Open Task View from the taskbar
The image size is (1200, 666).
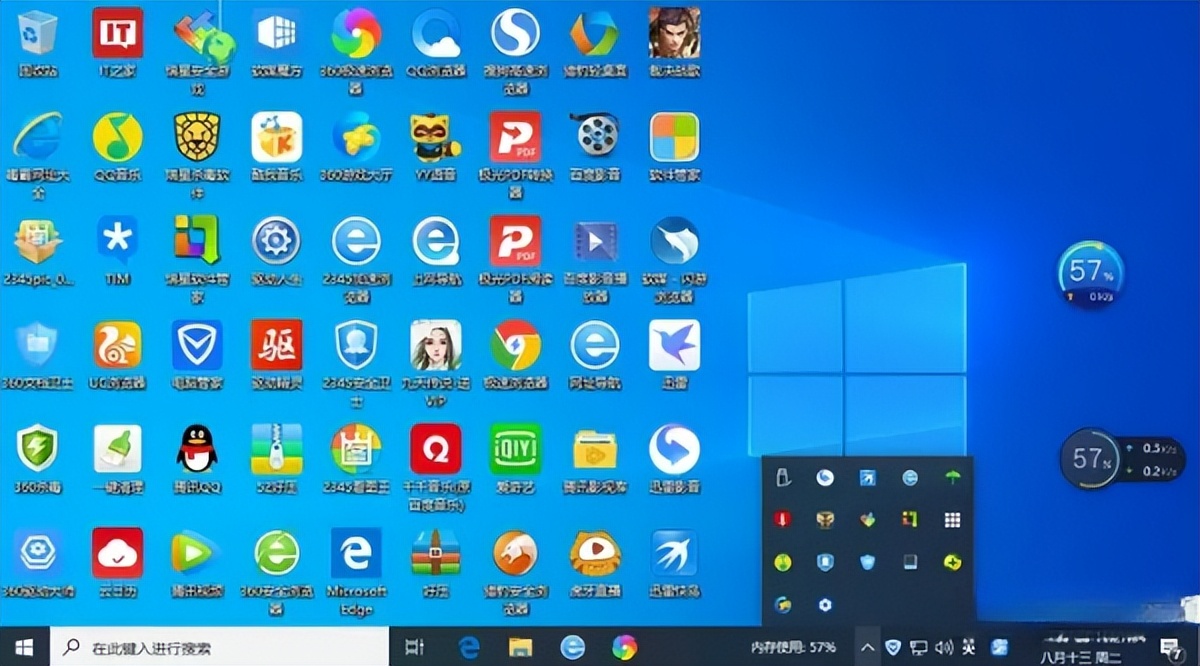coord(415,647)
